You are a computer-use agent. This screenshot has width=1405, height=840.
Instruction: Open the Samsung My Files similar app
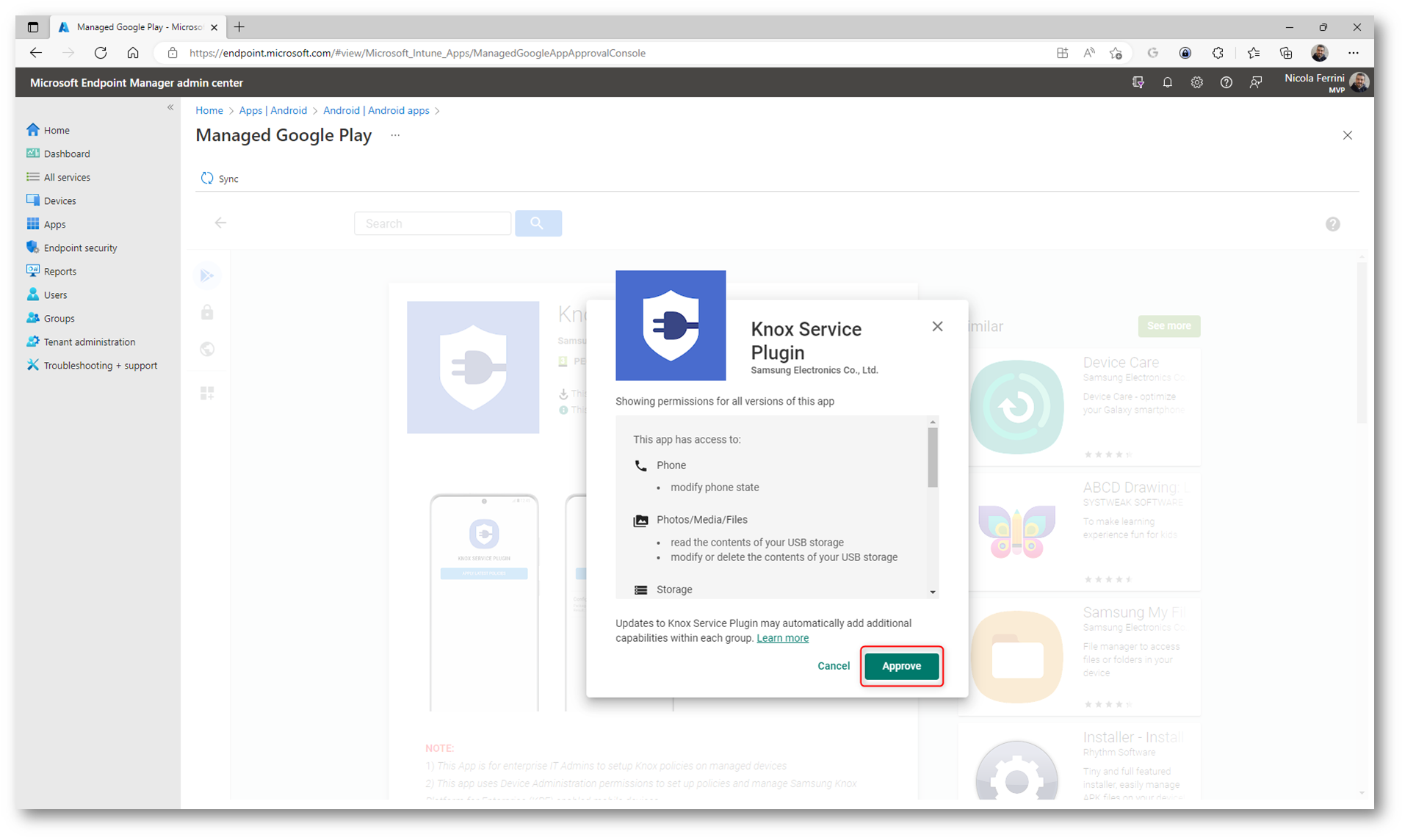[1080, 656]
